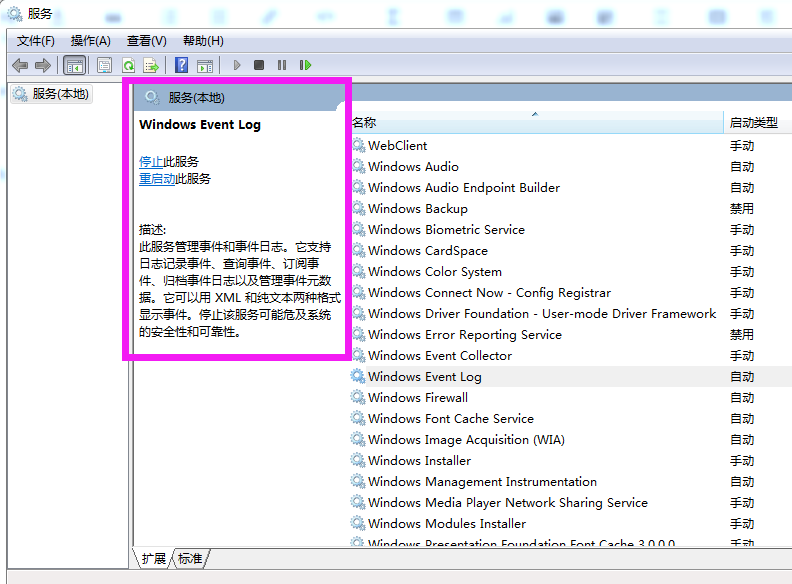792x584 pixels.
Task: Select Windows Connect Now - Config Registrar
Action: click(489, 293)
